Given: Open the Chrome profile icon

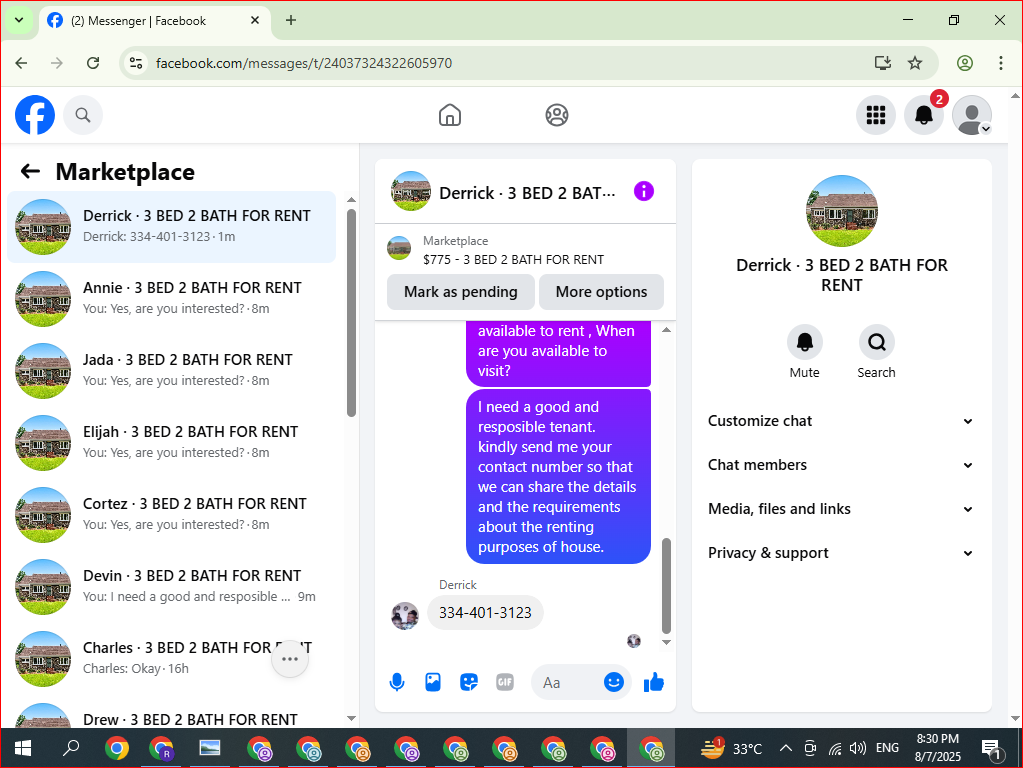Looking at the screenshot, I should tap(964, 63).
